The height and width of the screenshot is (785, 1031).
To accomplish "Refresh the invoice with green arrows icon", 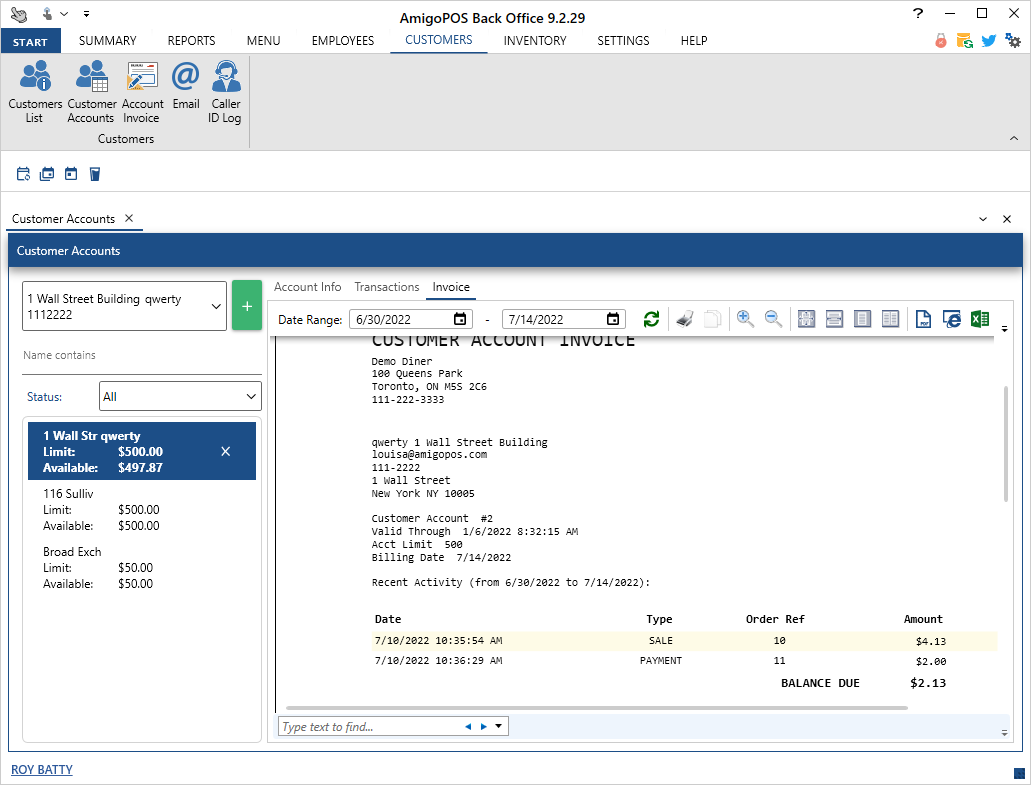I will [x=651, y=319].
